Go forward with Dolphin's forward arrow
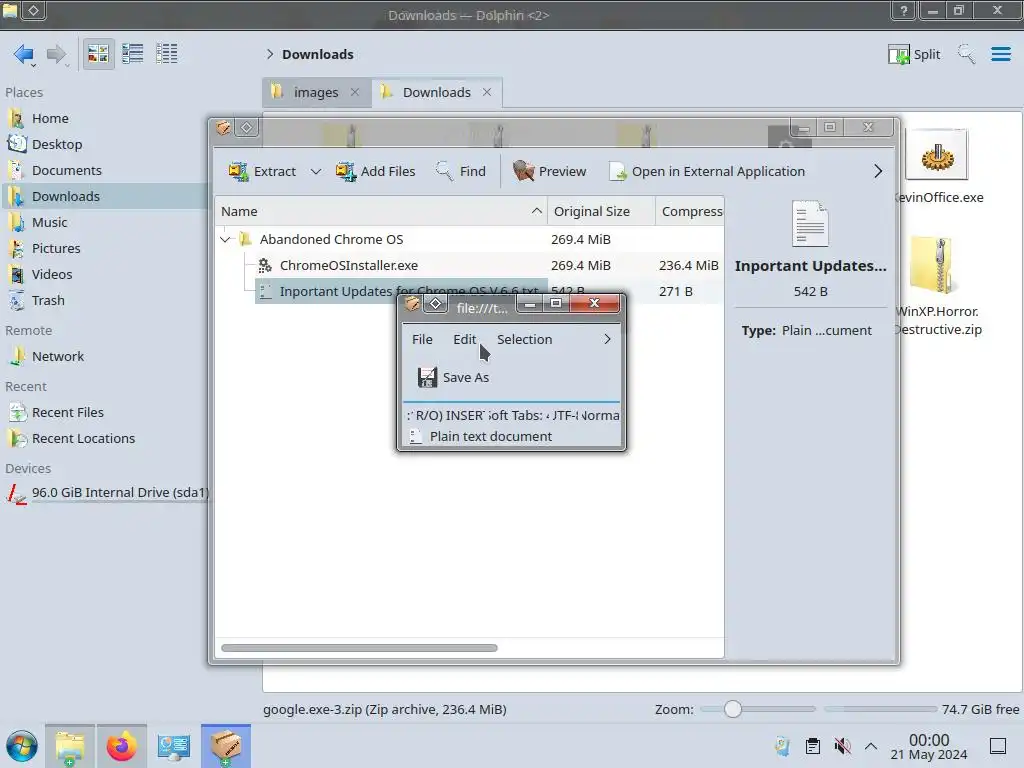 56,54
